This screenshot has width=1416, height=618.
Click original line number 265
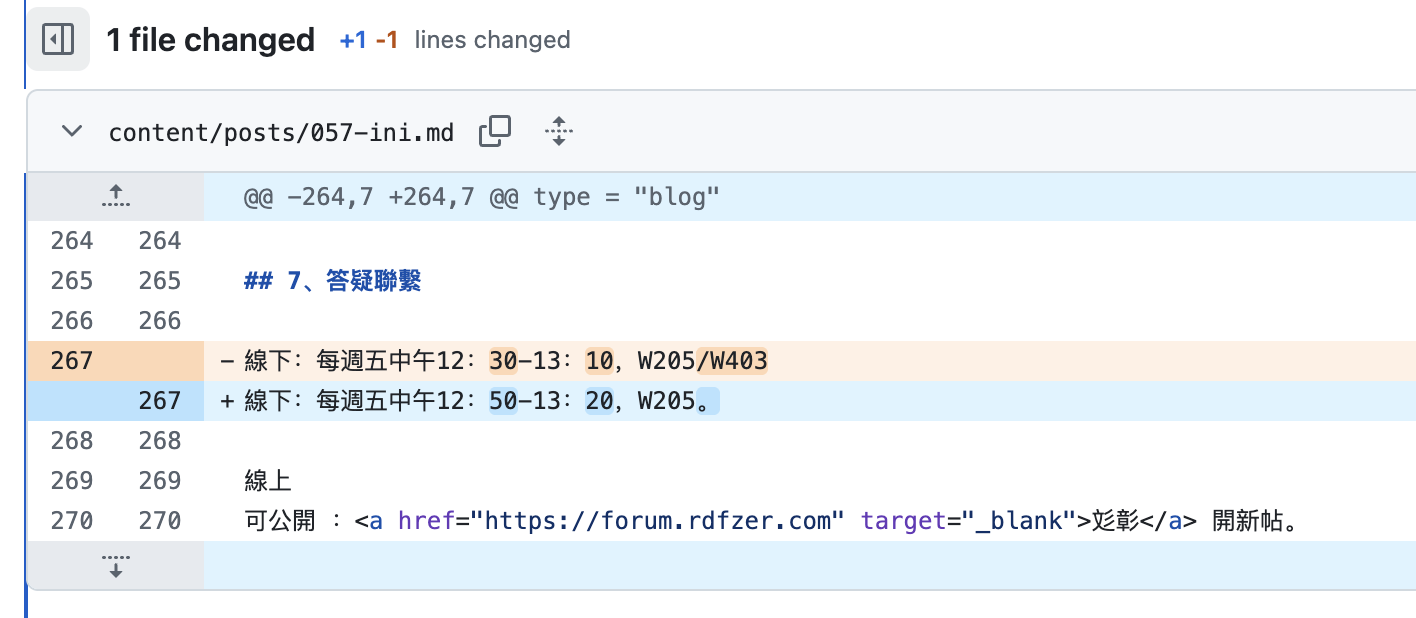coord(72,281)
